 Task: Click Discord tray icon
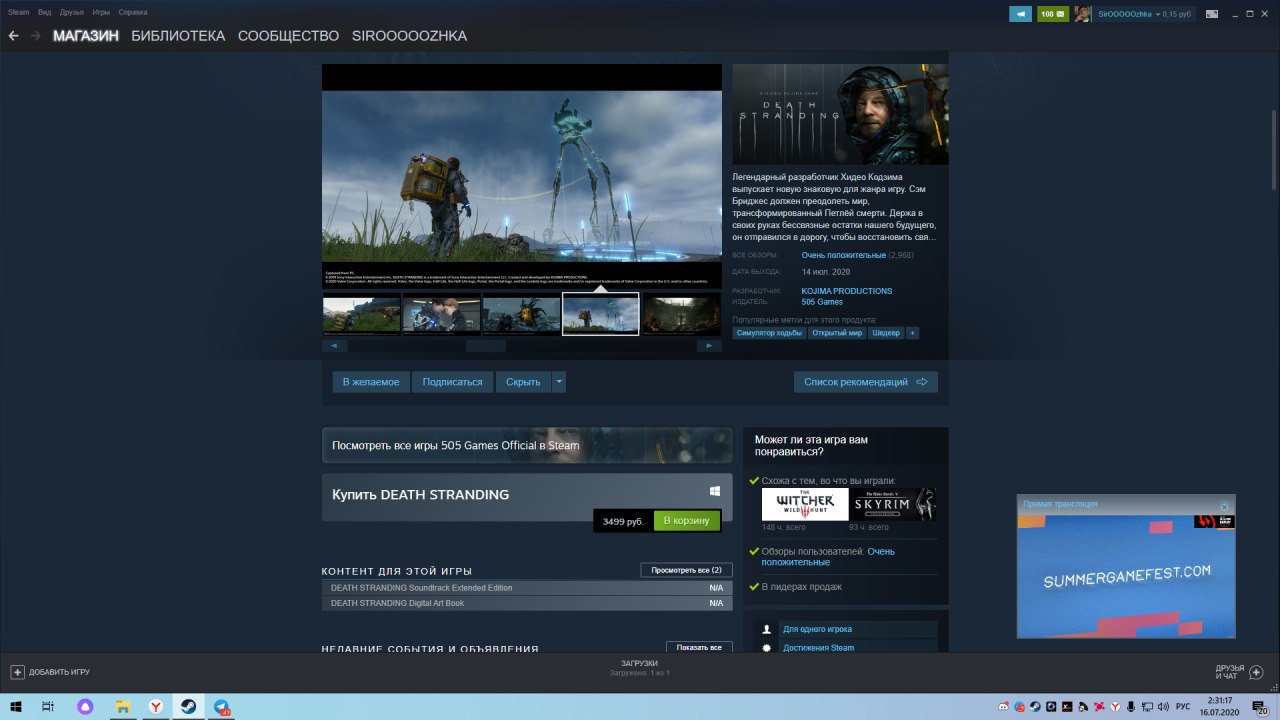click(x=1003, y=706)
